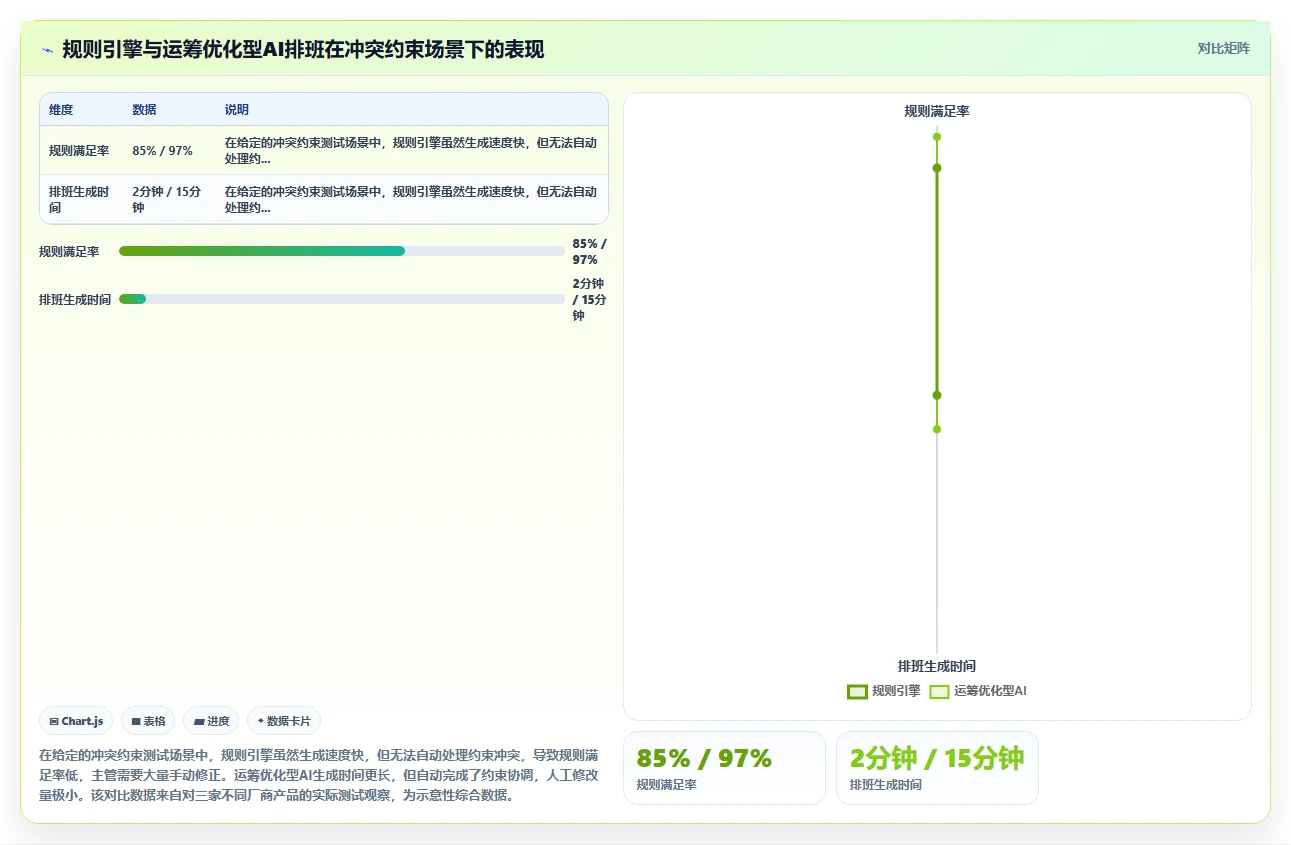The height and width of the screenshot is (845, 1291).
Task: Click the 规则引擎 legend color box
Action: pos(857,691)
